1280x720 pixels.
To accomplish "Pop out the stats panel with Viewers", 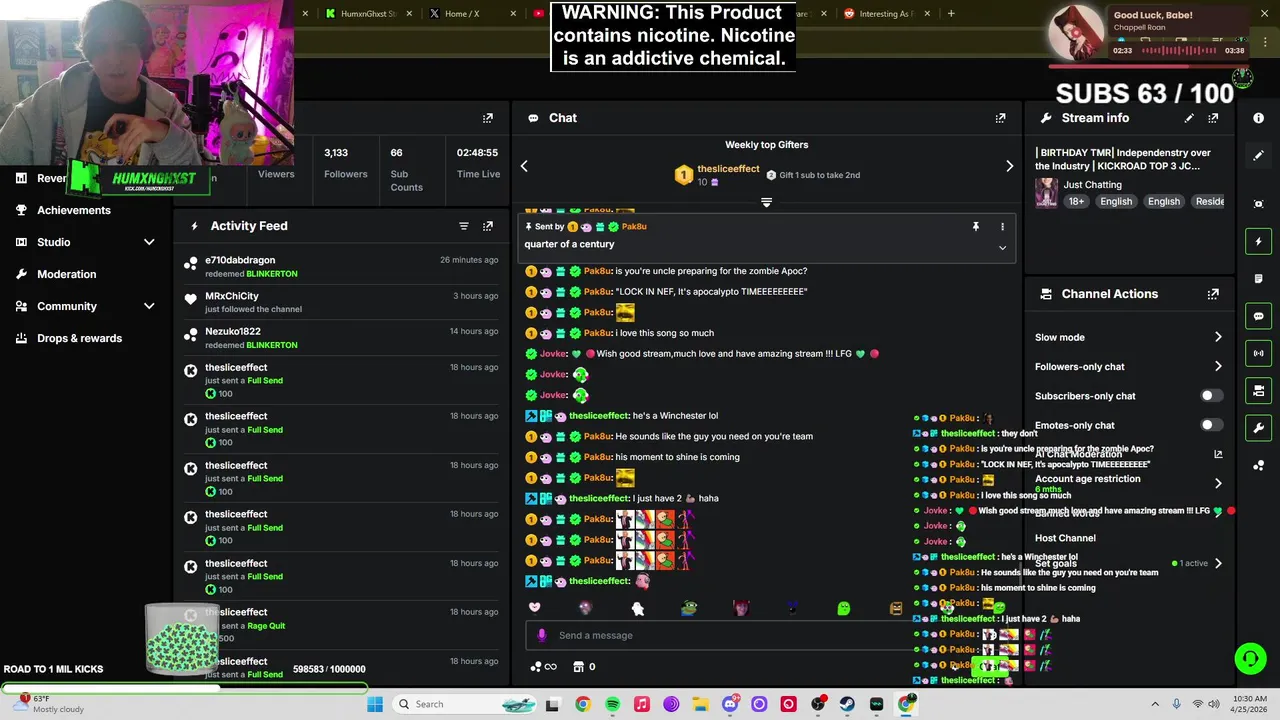I will 488,118.
